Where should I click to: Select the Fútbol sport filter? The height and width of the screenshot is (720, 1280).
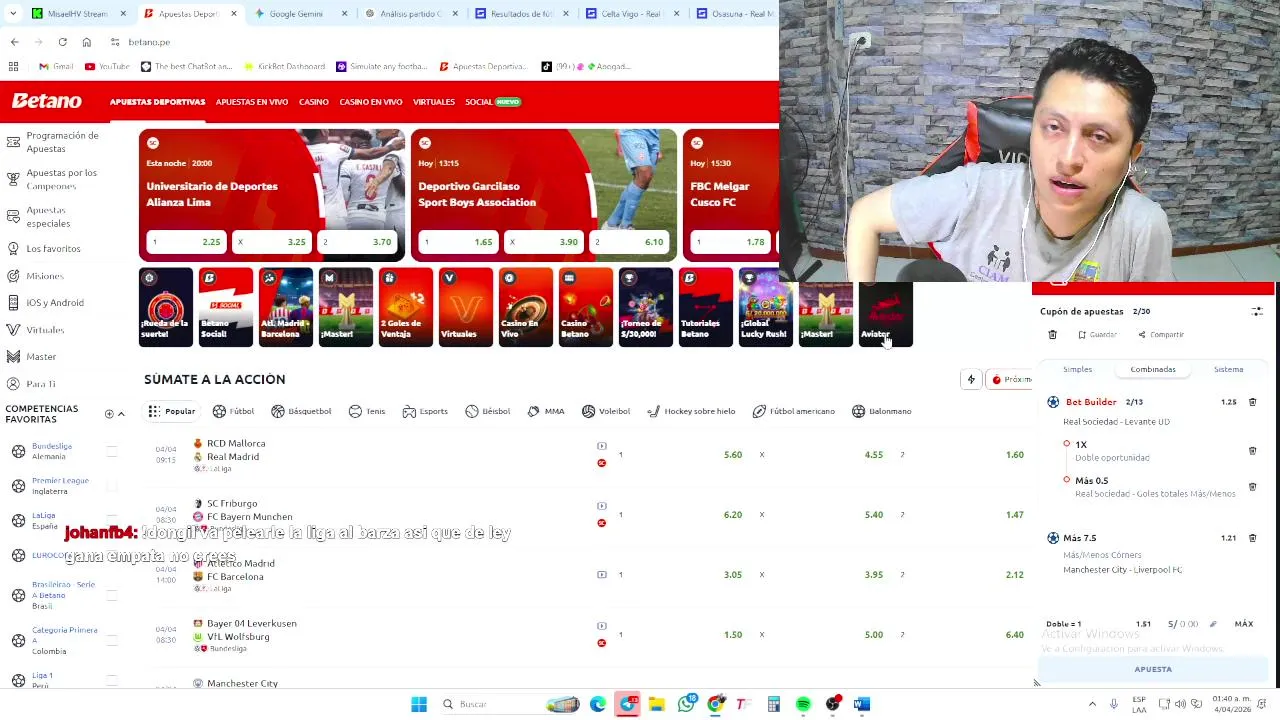[233, 411]
